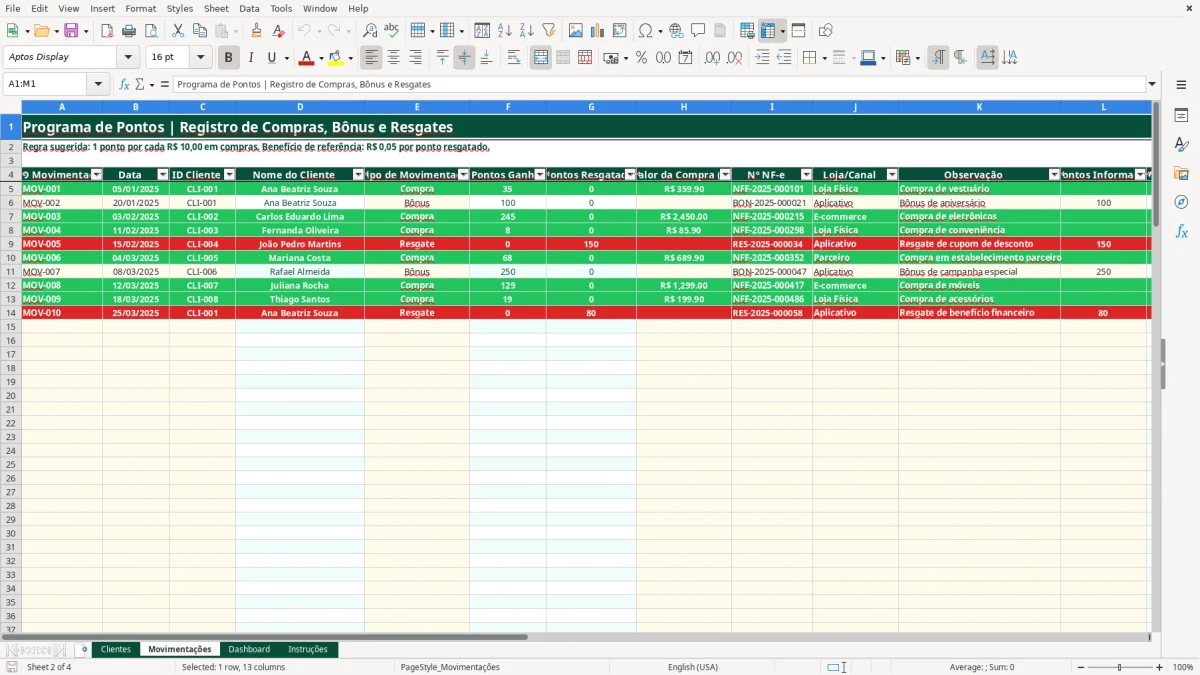
Task: Toggle the AutoFilter funnel
Action: pyautogui.click(x=549, y=31)
